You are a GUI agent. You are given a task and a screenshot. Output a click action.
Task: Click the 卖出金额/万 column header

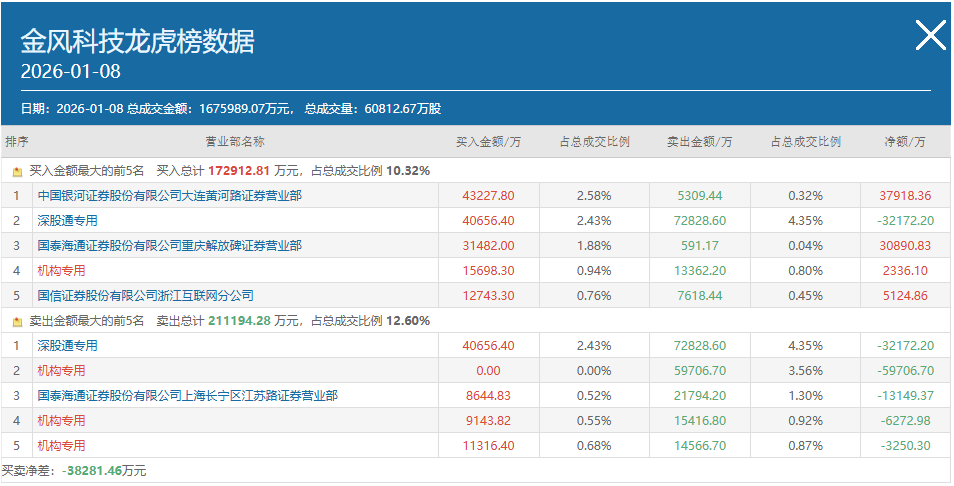point(700,142)
